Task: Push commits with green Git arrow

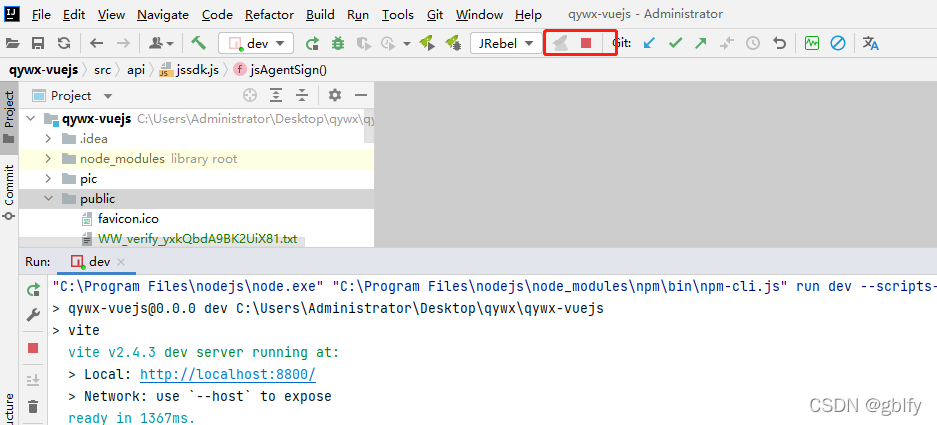Action: pyautogui.click(x=700, y=43)
